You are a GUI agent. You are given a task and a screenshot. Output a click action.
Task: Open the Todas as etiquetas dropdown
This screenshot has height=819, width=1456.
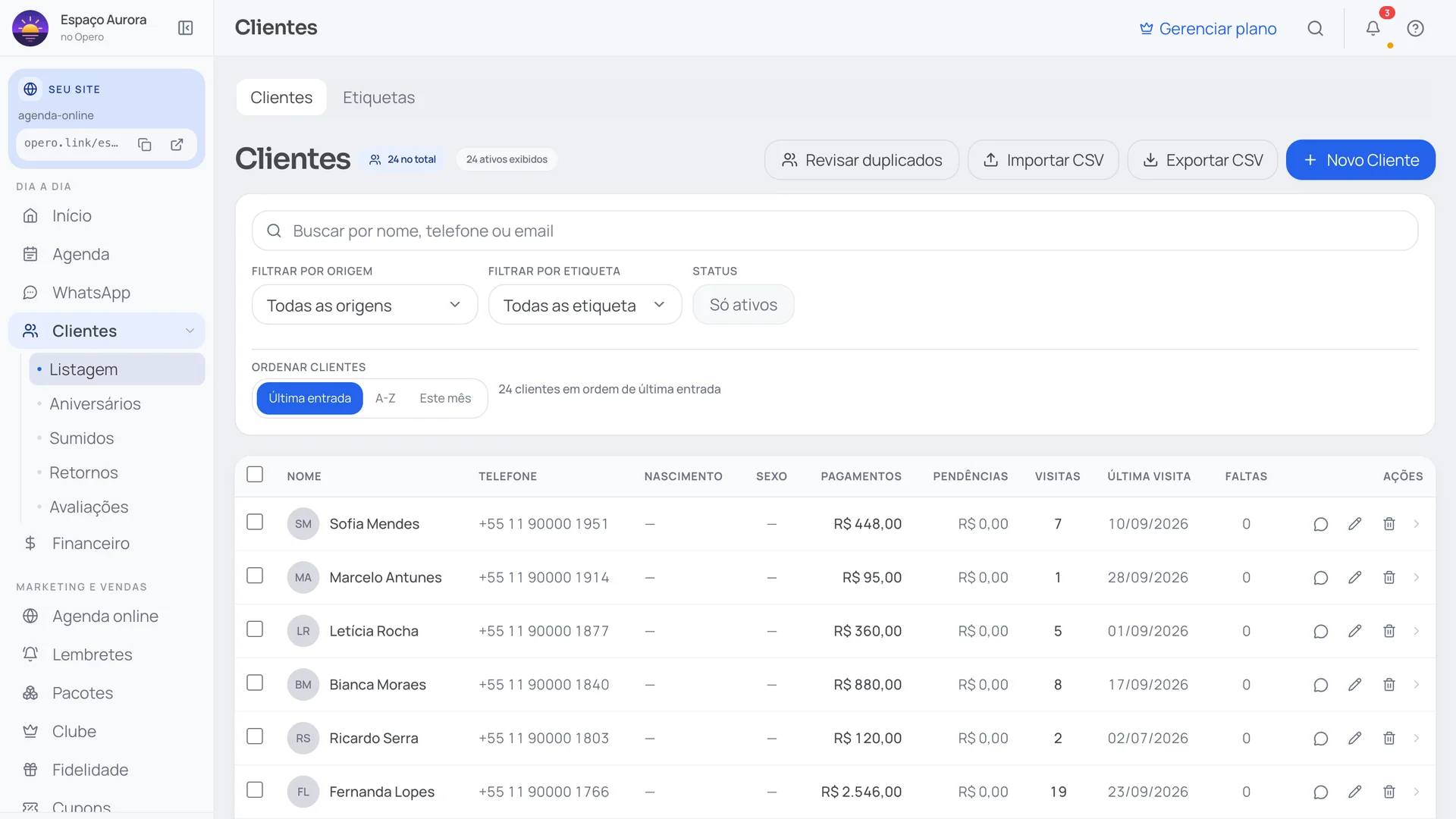pyautogui.click(x=585, y=305)
